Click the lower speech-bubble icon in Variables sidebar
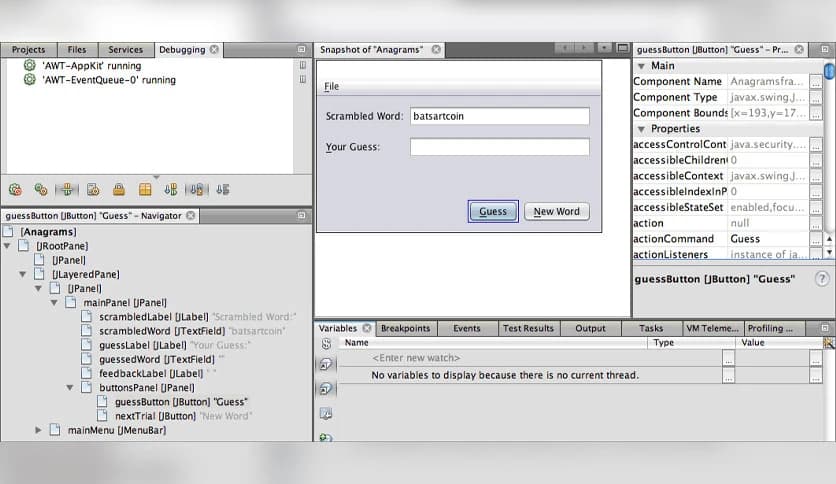Viewport: 836px width, 484px height. coord(326,389)
